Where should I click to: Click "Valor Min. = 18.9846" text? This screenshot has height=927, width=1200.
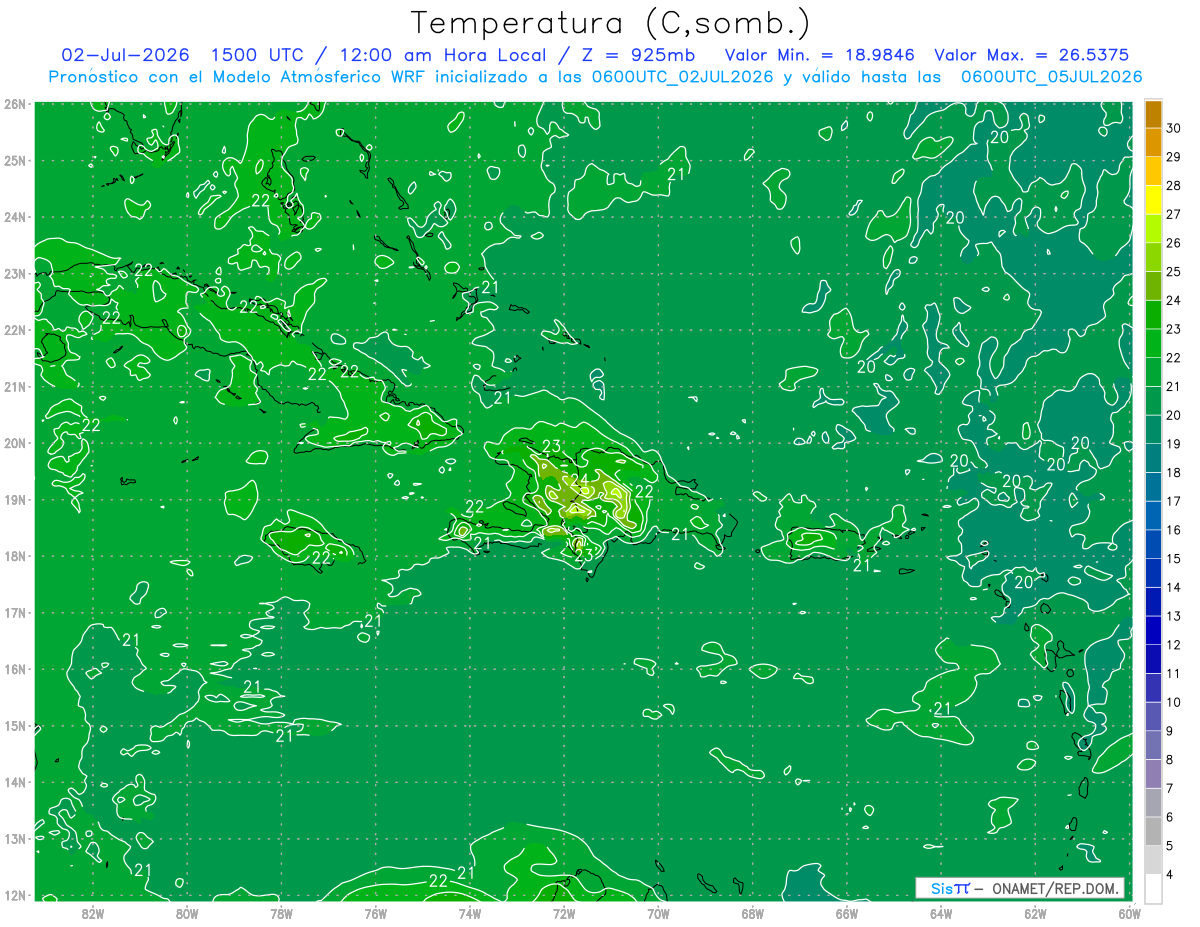(x=820, y=55)
